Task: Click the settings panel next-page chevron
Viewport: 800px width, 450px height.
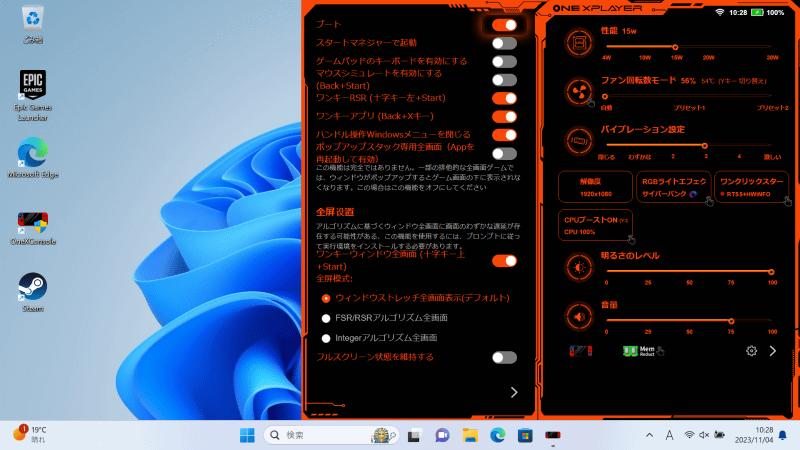Action: click(x=514, y=392)
